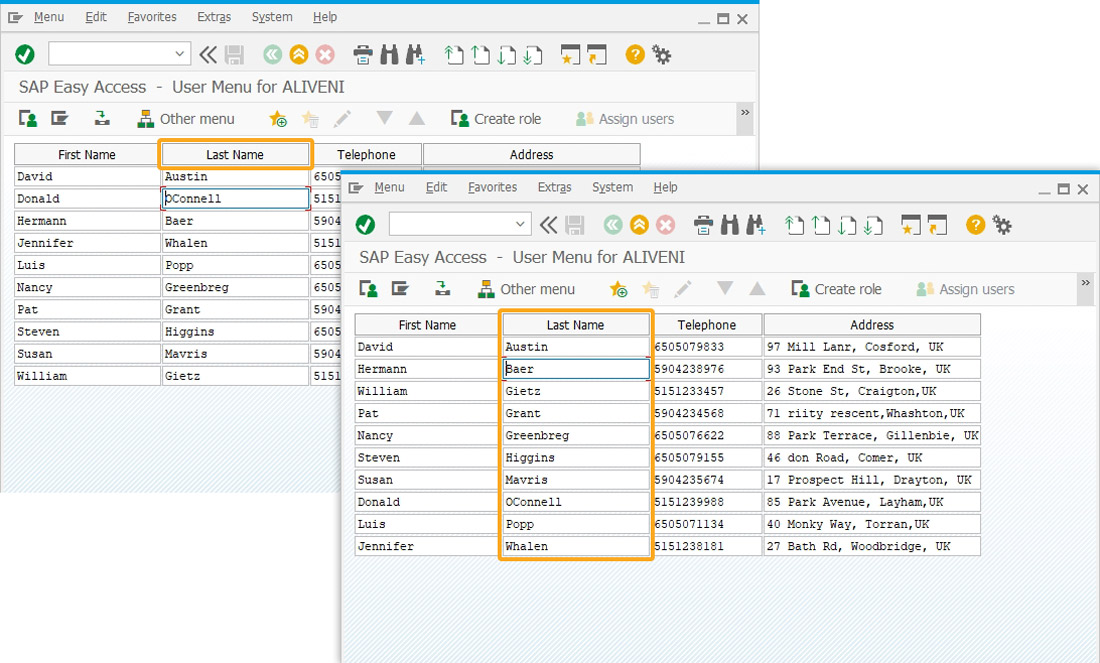Click Telephone column header in front window

[706, 325]
